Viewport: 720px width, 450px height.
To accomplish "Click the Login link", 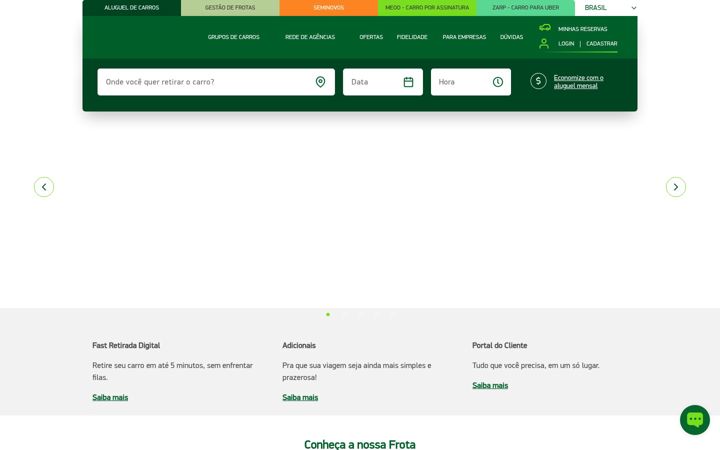I will [566, 44].
